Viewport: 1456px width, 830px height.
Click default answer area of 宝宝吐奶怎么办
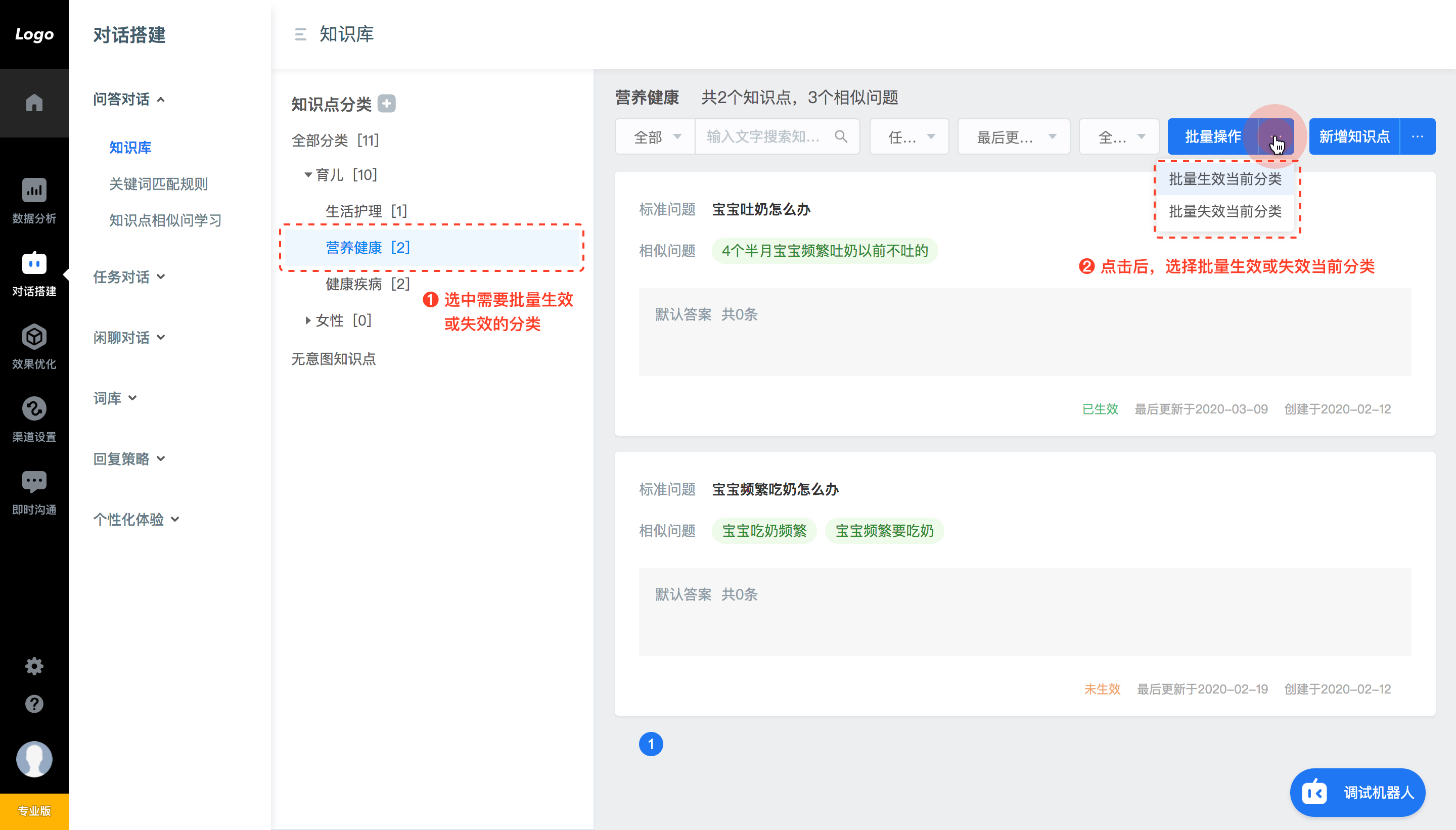click(1025, 332)
